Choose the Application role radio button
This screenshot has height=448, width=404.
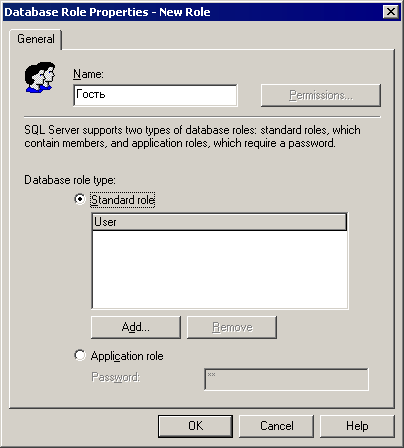[80, 355]
